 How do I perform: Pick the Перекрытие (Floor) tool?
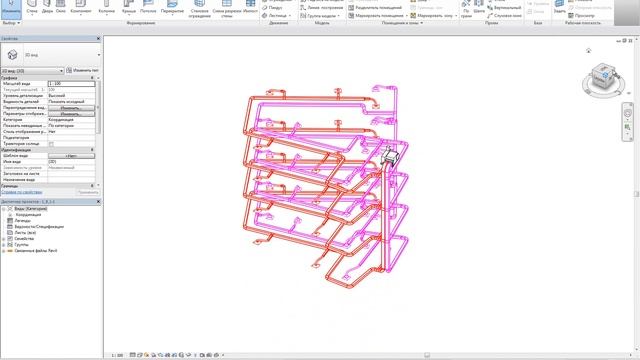click(172, 7)
